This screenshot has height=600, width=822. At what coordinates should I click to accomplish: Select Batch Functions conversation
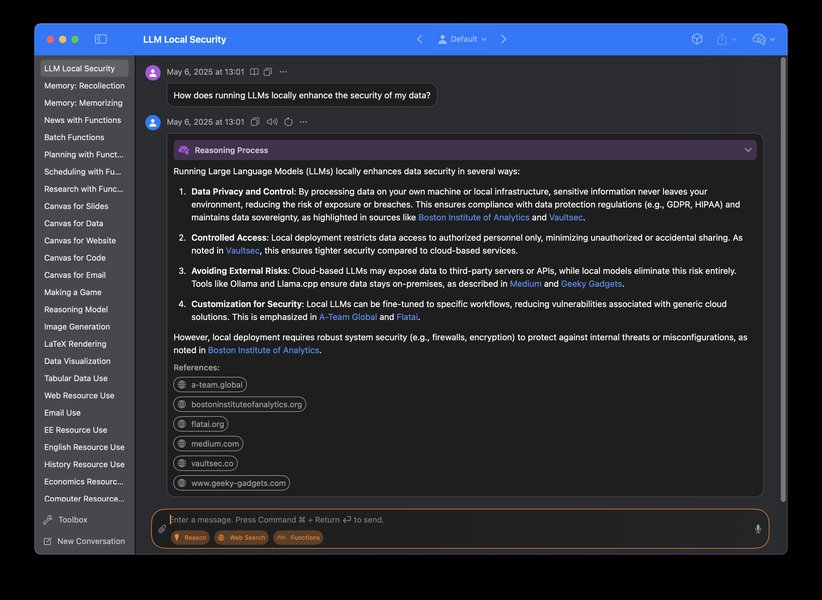pyautogui.click(x=84, y=137)
